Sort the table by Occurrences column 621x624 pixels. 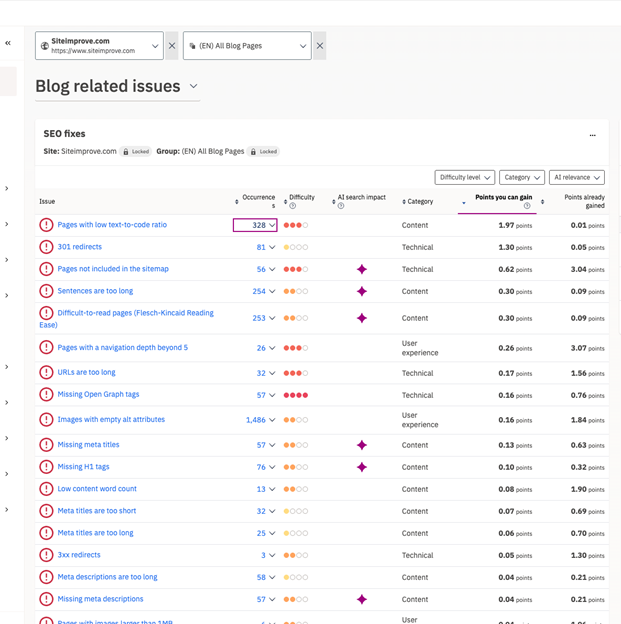point(257,201)
